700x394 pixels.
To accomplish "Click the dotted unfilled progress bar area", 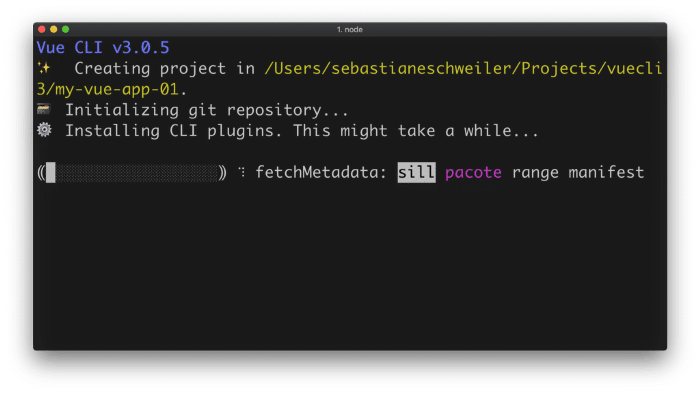I will tap(136, 172).
